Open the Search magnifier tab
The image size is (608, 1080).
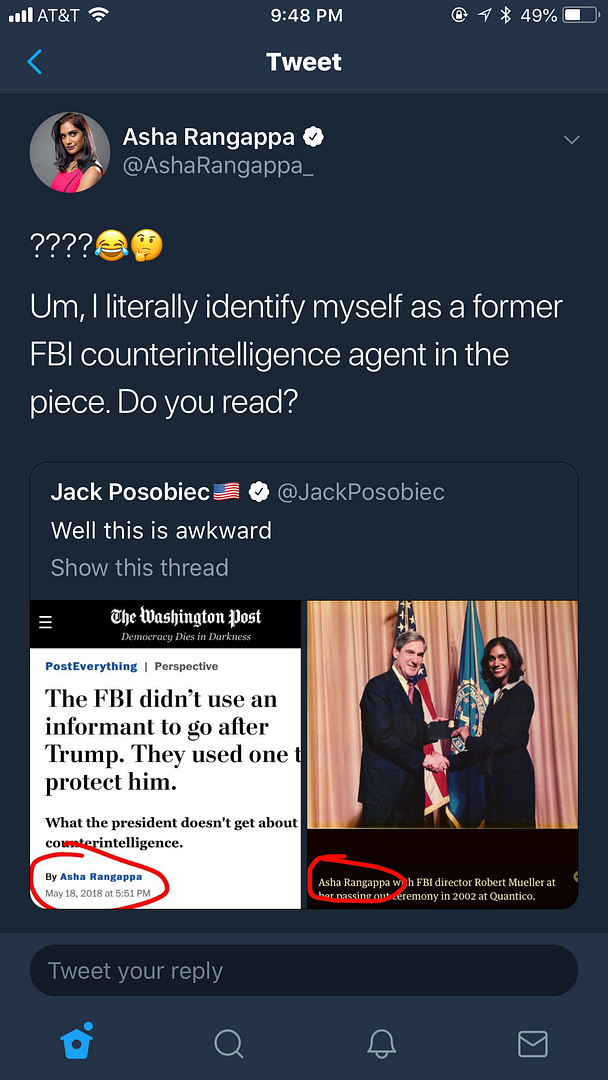pos(229,1043)
